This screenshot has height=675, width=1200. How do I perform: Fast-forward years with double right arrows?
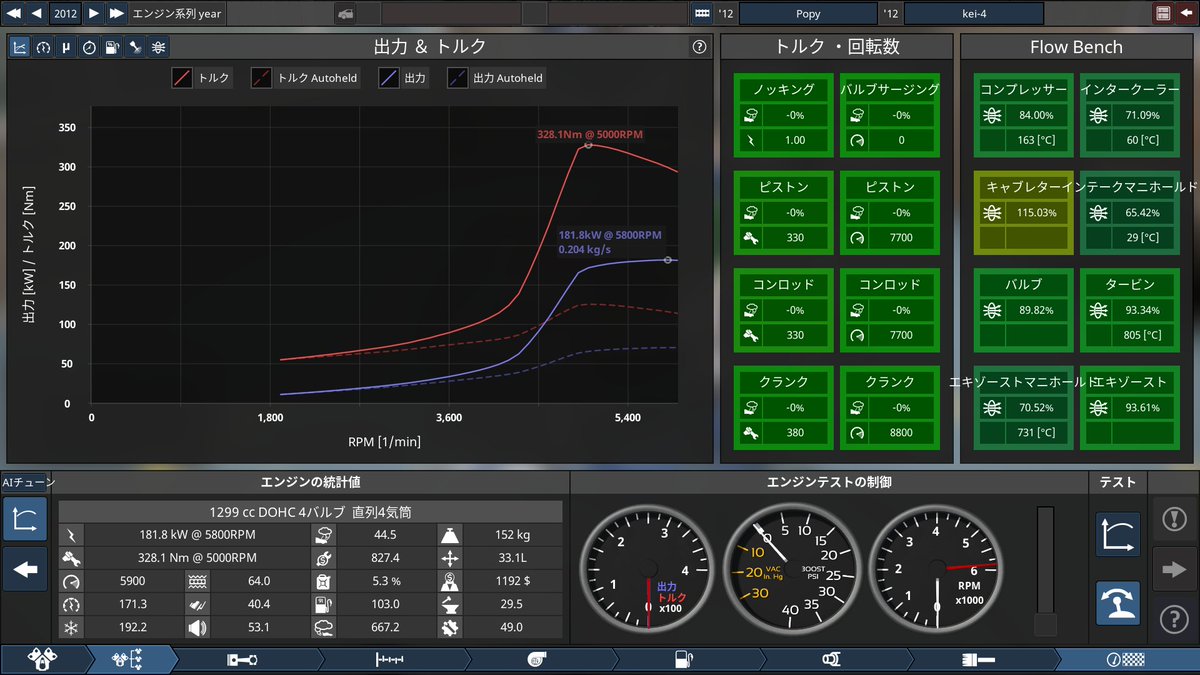[x=117, y=13]
